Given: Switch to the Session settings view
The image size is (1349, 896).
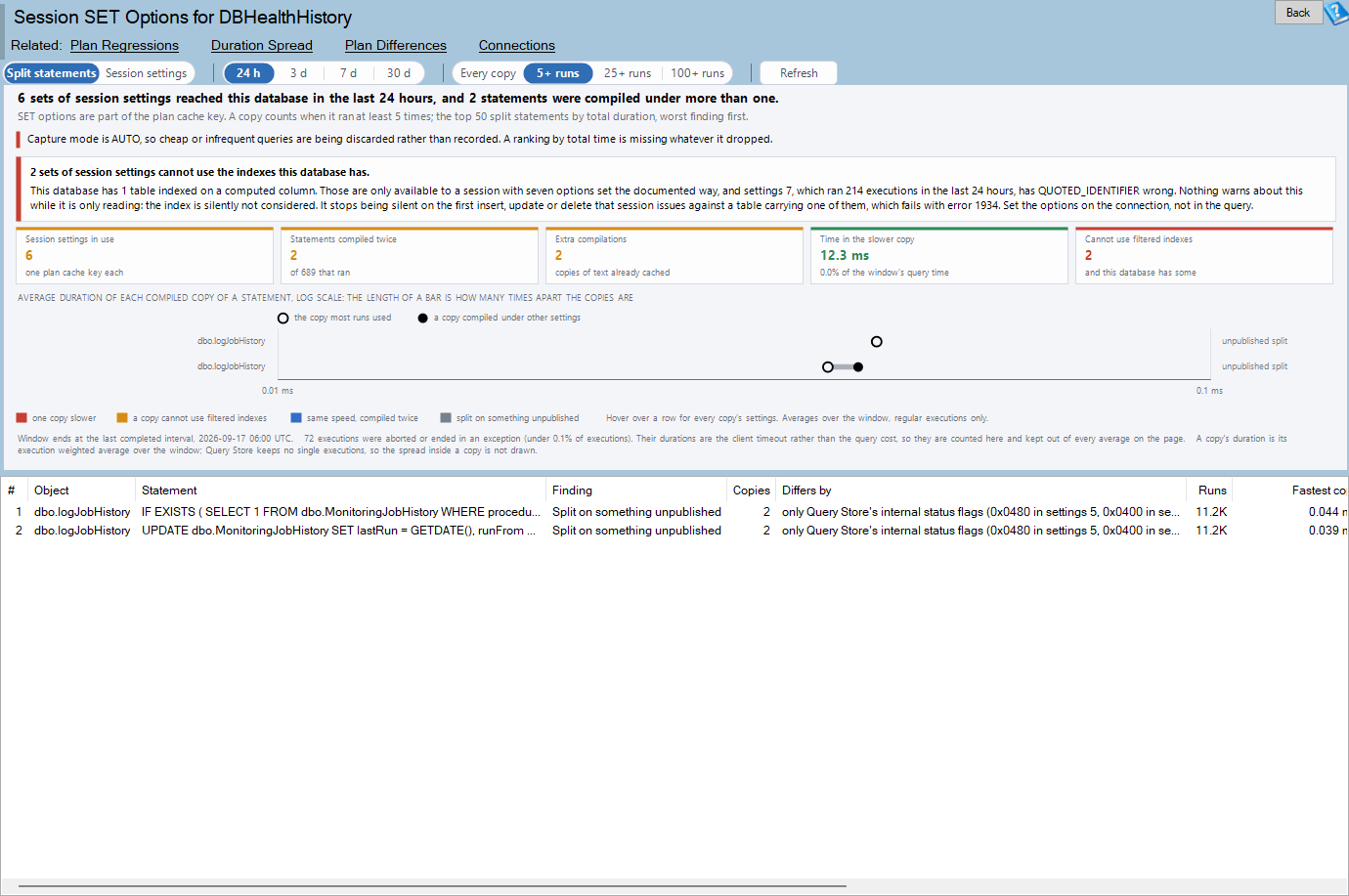Looking at the screenshot, I should [147, 73].
